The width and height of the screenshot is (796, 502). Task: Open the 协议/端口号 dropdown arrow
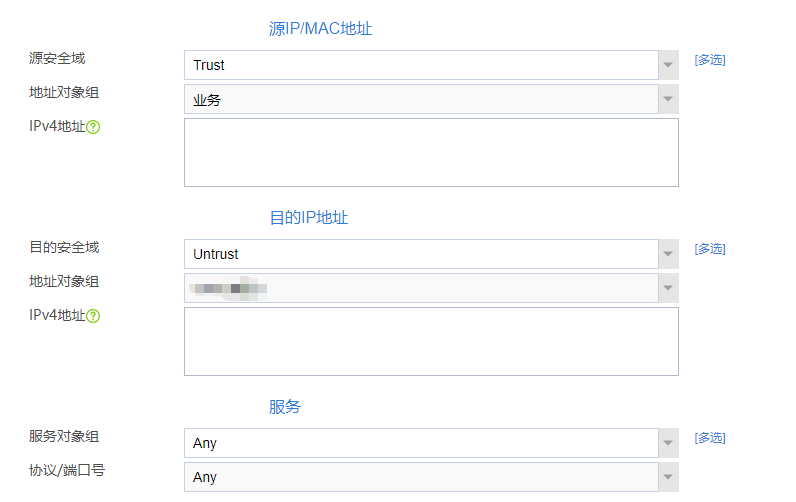point(668,477)
